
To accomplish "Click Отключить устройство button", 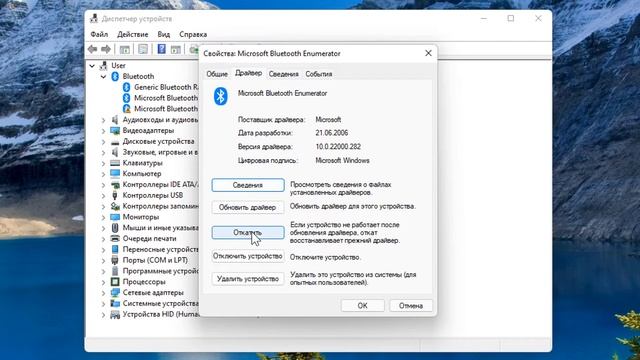I will pos(248,256).
